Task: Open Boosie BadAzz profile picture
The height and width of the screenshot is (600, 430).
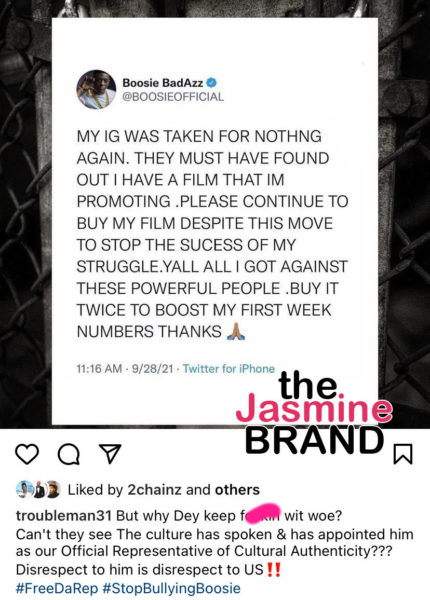Action: (x=96, y=90)
